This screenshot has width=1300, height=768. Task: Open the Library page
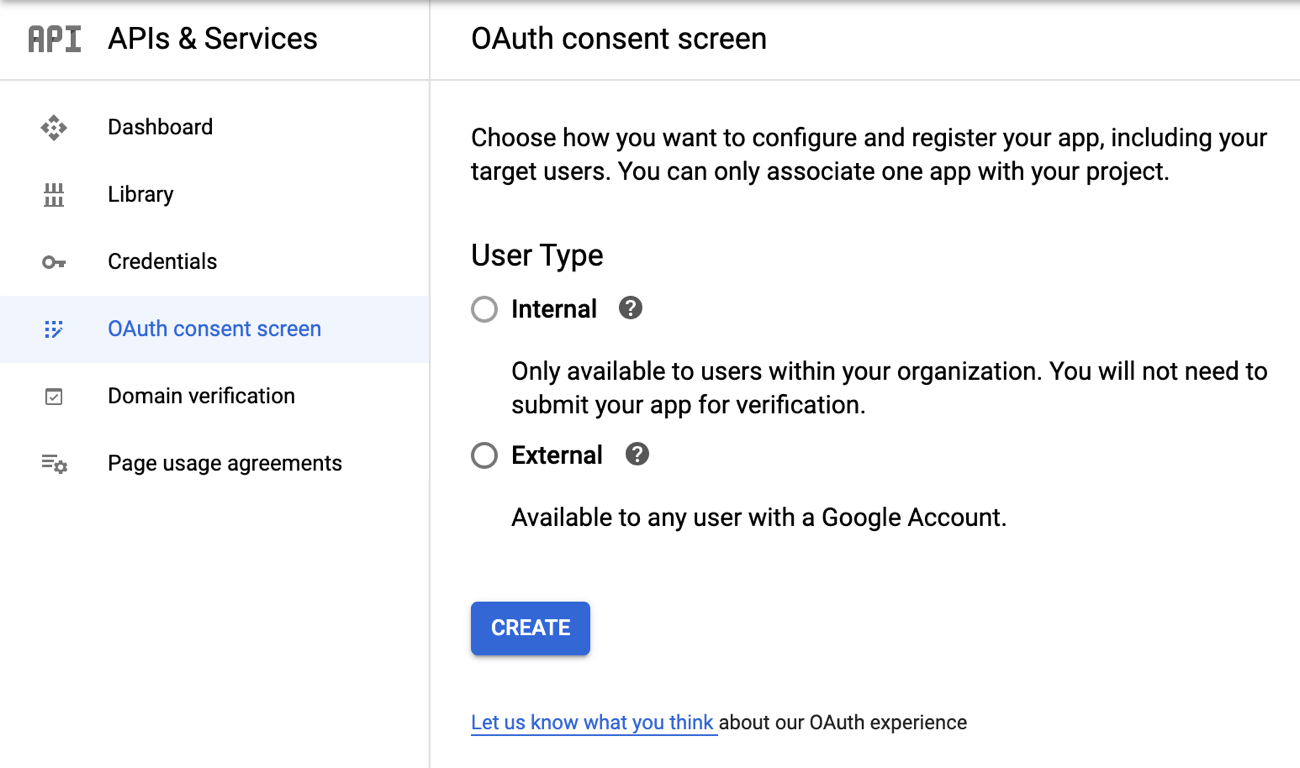(140, 194)
